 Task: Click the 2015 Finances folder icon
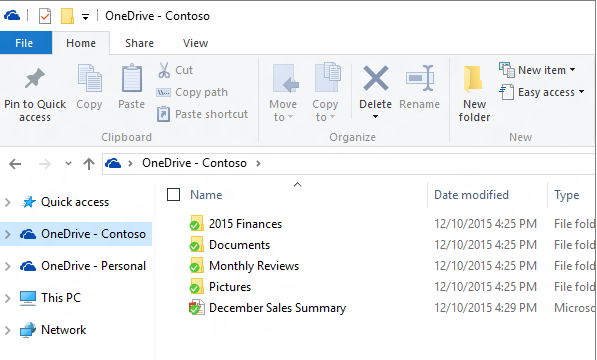click(196, 223)
